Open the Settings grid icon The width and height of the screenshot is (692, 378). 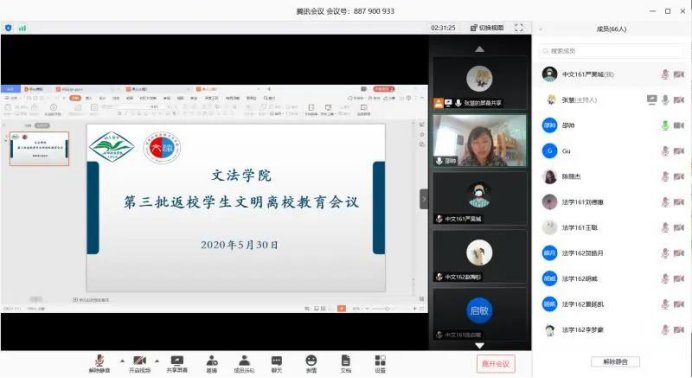380,363
